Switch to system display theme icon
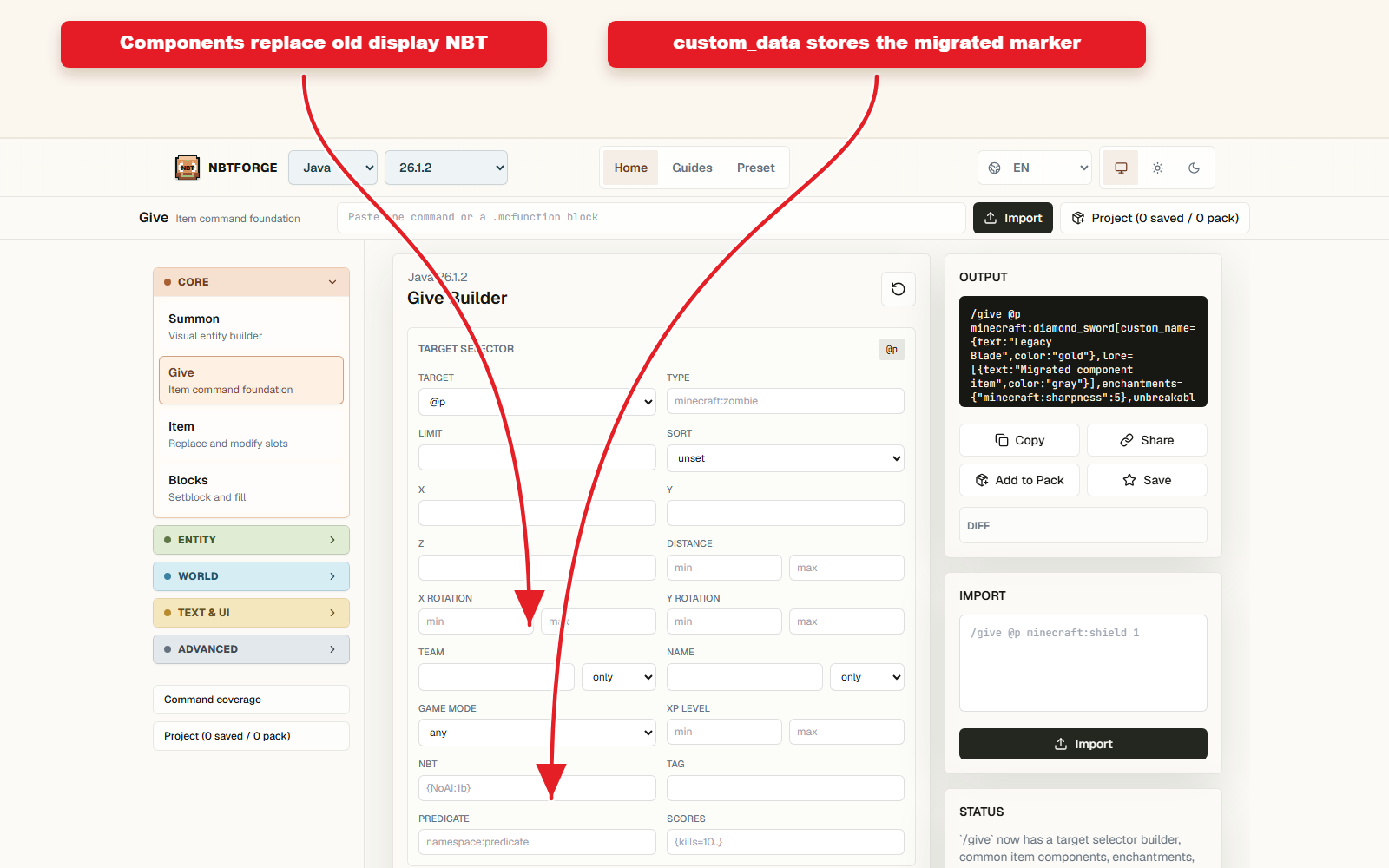 (x=1121, y=168)
